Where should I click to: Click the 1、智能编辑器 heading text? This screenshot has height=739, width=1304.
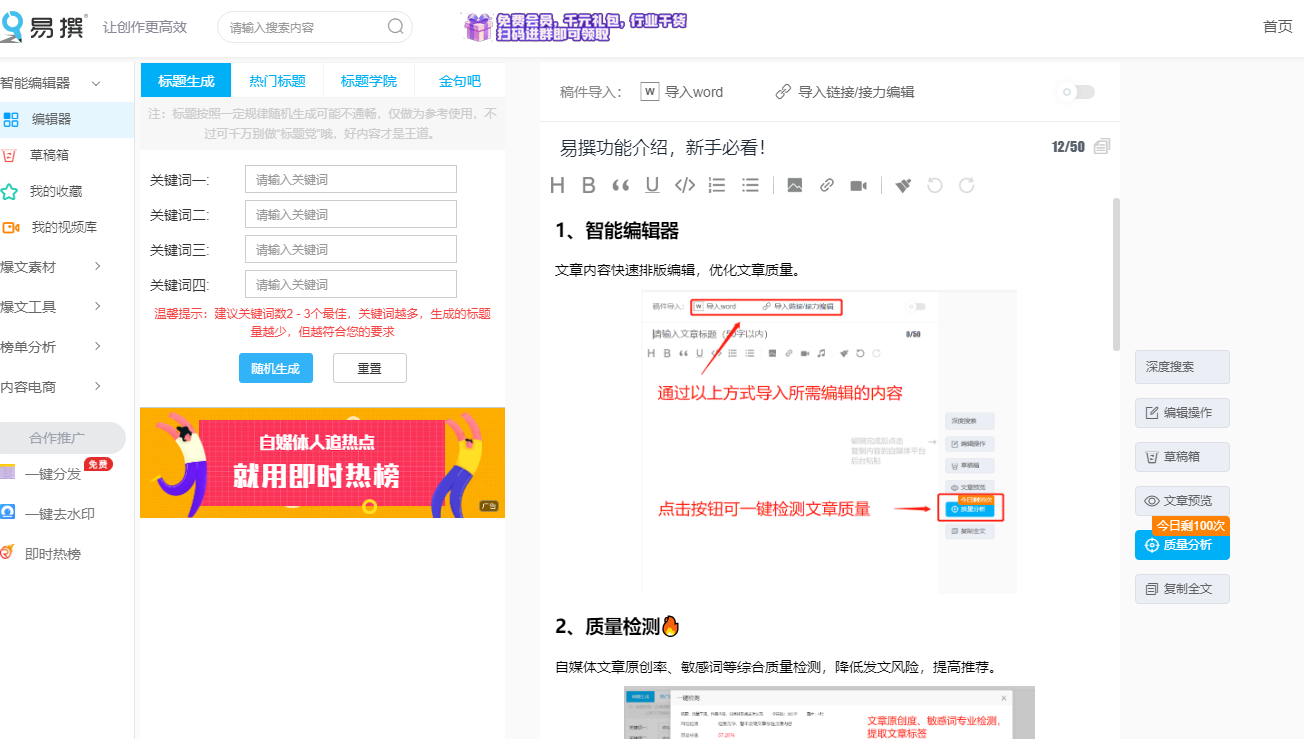tap(617, 231)
